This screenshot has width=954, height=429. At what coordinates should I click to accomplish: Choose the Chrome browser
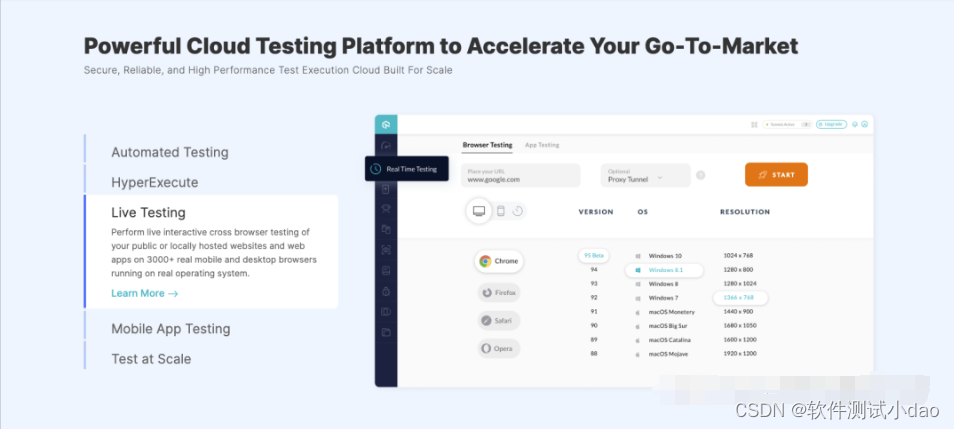coord(499,261)
